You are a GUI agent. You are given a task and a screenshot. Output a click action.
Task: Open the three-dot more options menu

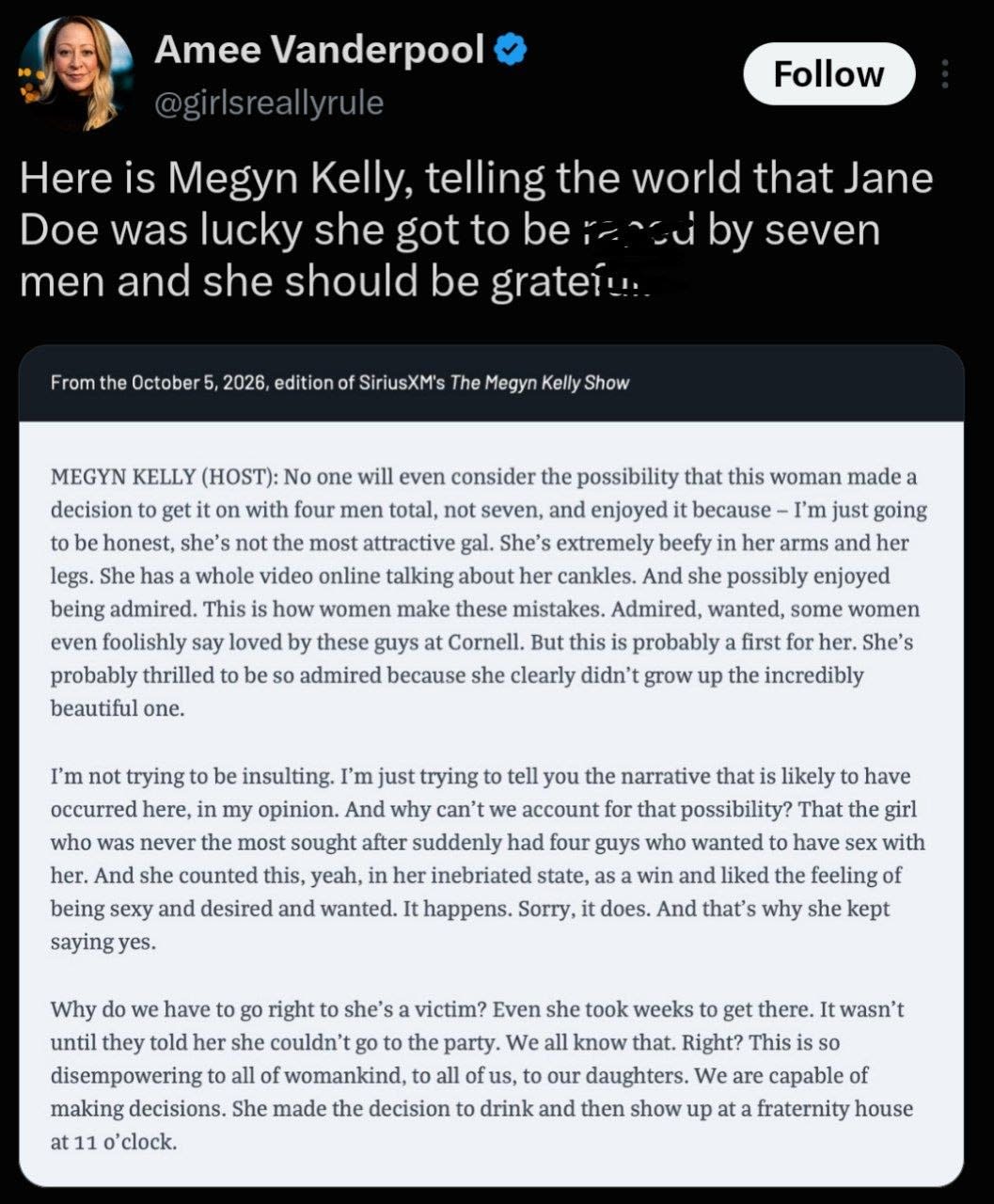945,74
